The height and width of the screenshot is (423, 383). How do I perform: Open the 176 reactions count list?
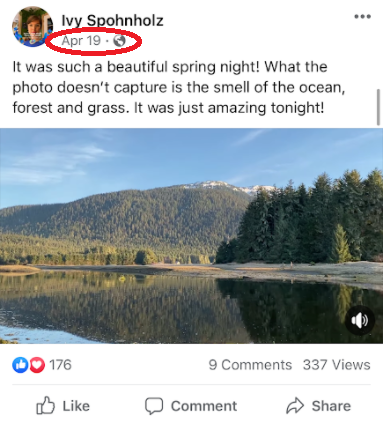60,365
